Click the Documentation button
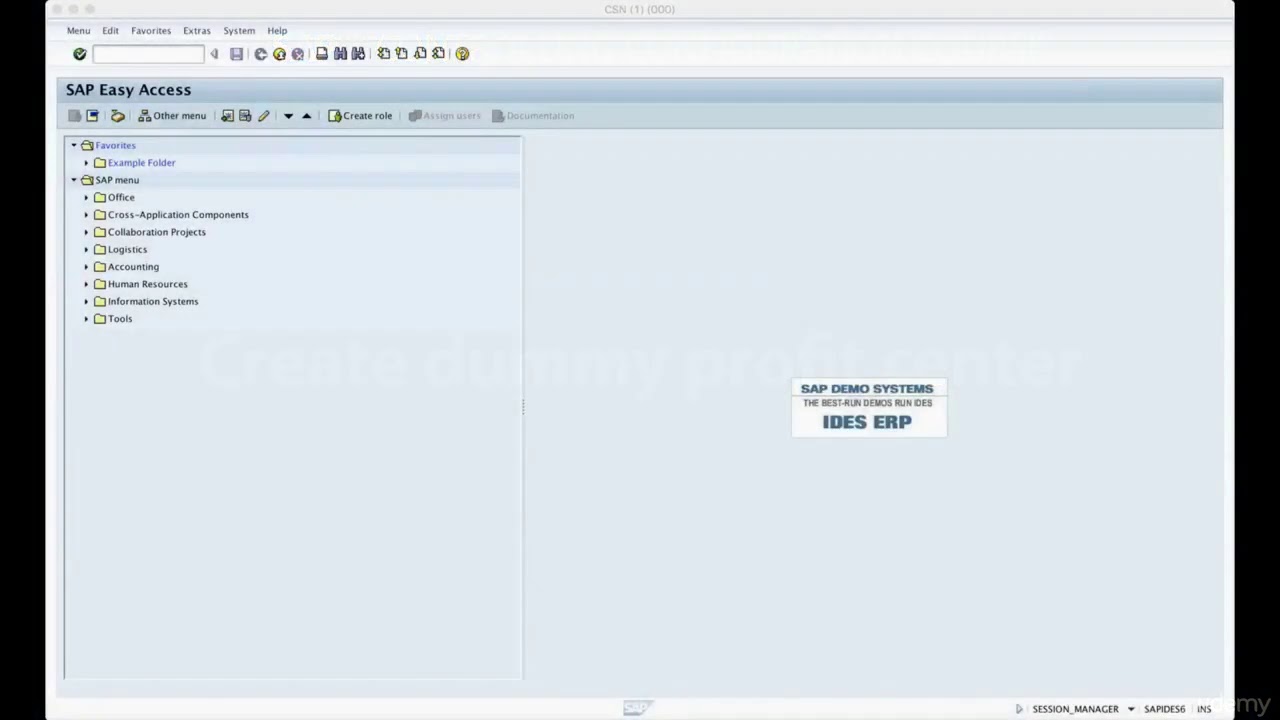 (x=533, y=116)
